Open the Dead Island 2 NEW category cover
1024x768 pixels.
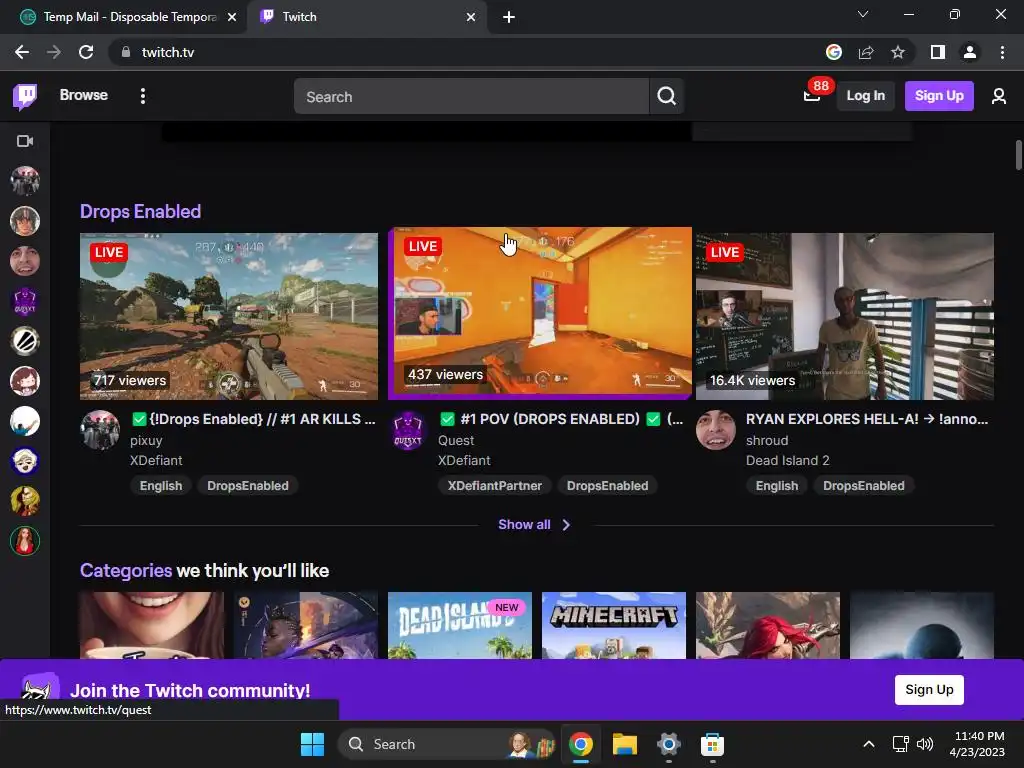tap(460, 625)
